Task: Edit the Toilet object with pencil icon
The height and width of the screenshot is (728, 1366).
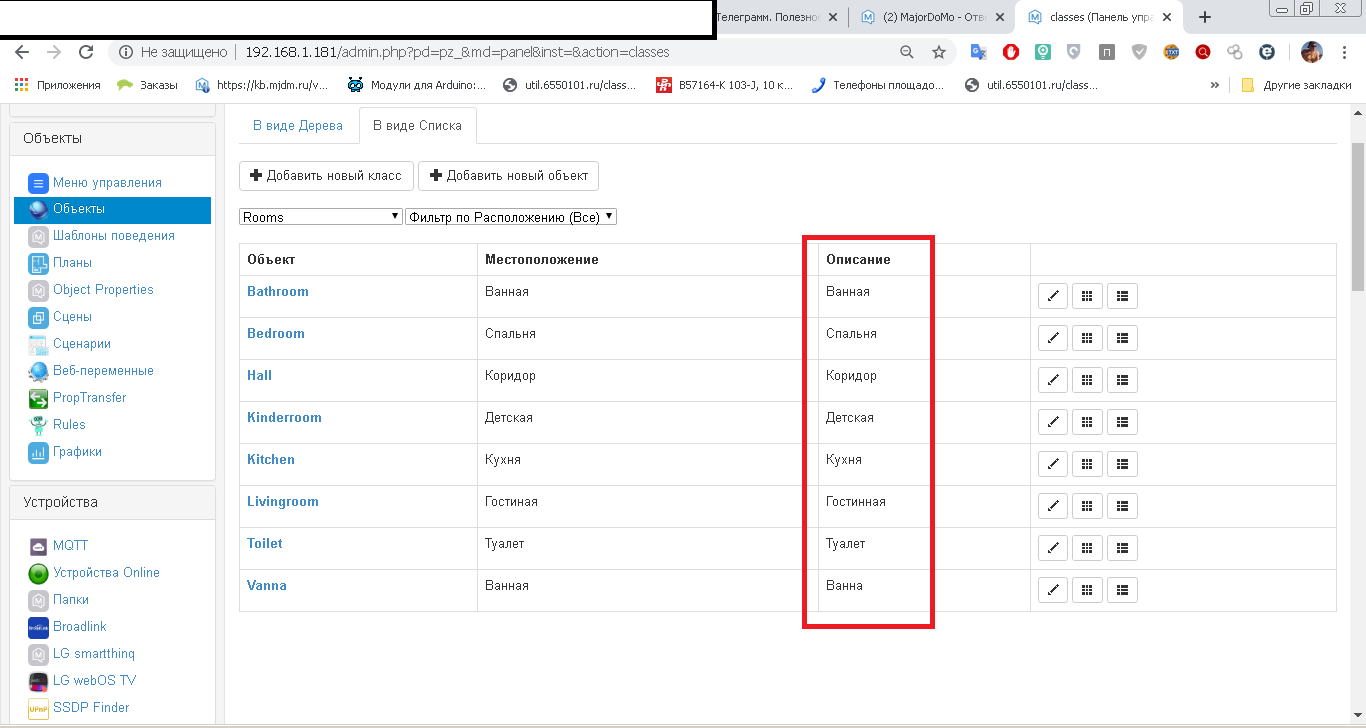Action: coord(1053,548)
